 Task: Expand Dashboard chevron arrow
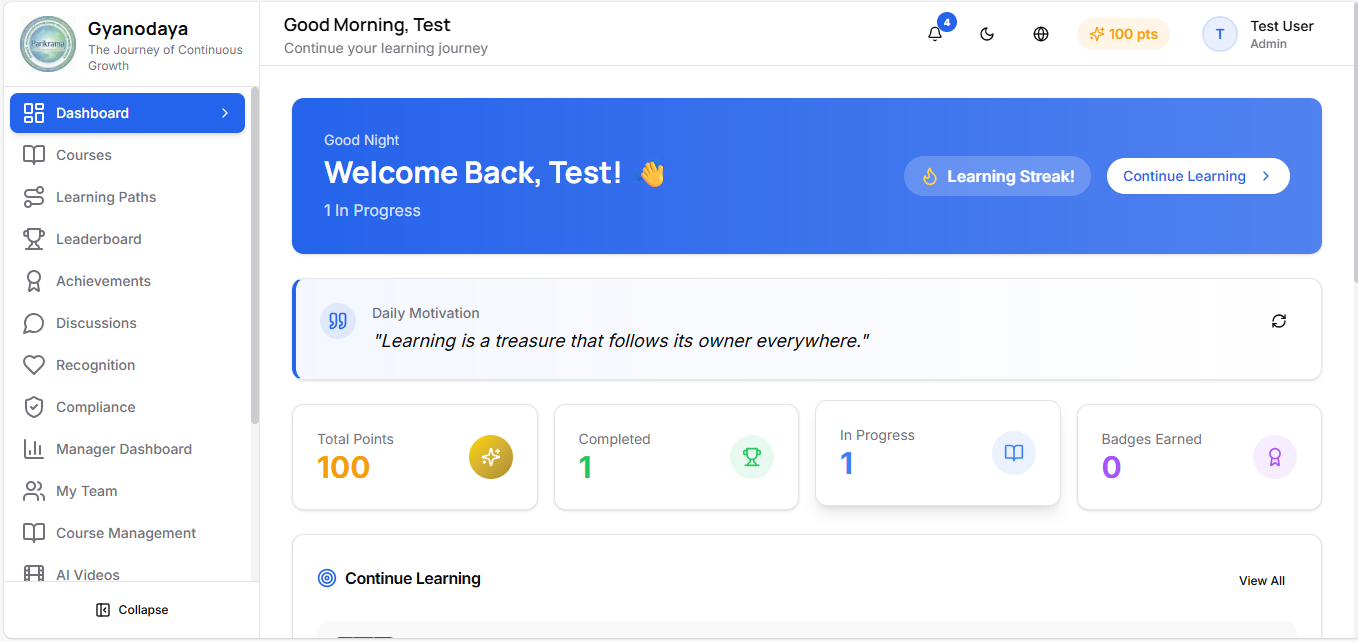(x=225, y=113)
